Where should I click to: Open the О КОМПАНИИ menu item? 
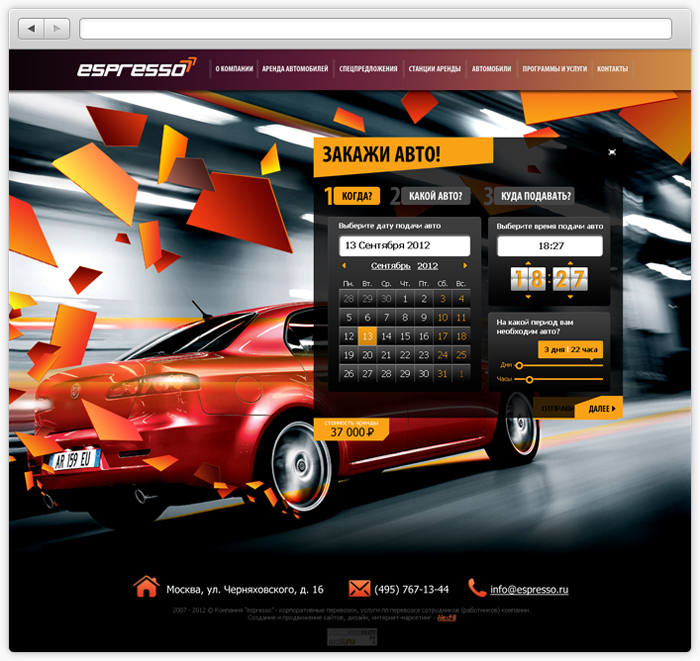[x=234, y=69]
